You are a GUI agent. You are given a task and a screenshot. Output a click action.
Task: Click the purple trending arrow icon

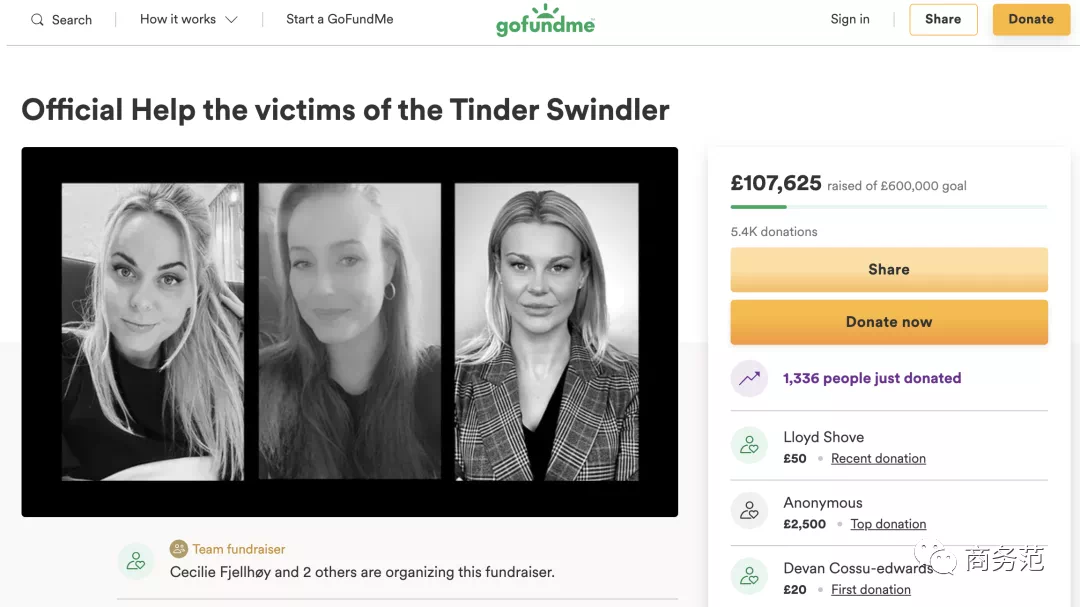pyautogui.click(x=749, y=378)
